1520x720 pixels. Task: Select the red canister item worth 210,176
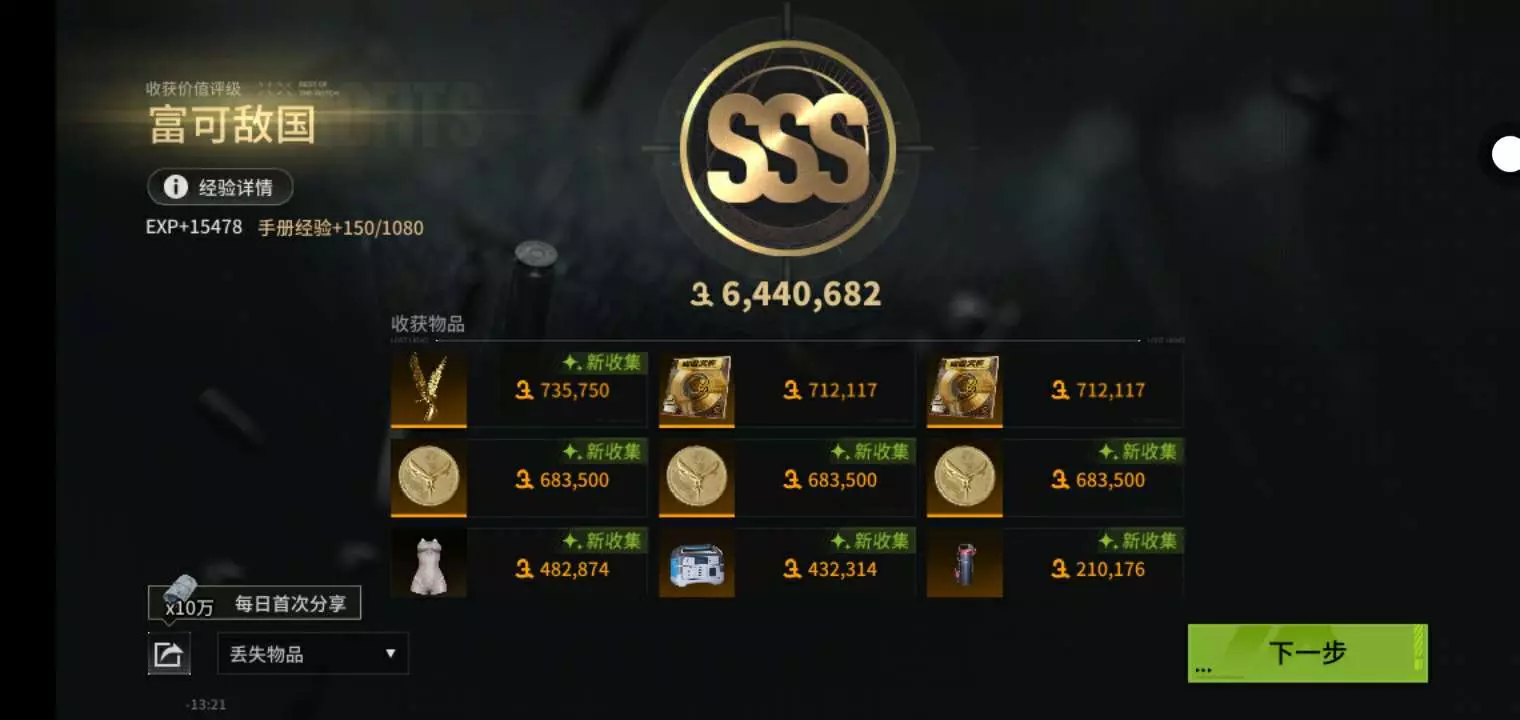pyautogui.click(x=964, y=563)
